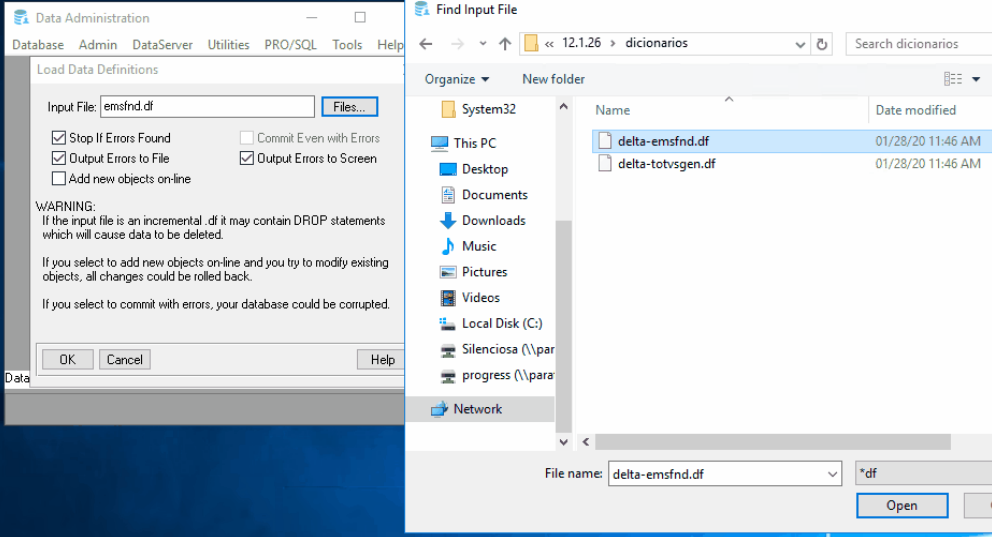Toggle Stop If Errors Found checkbox
Image resolution: width=992 pixels, height=537 pixels.
click(59, 138)
